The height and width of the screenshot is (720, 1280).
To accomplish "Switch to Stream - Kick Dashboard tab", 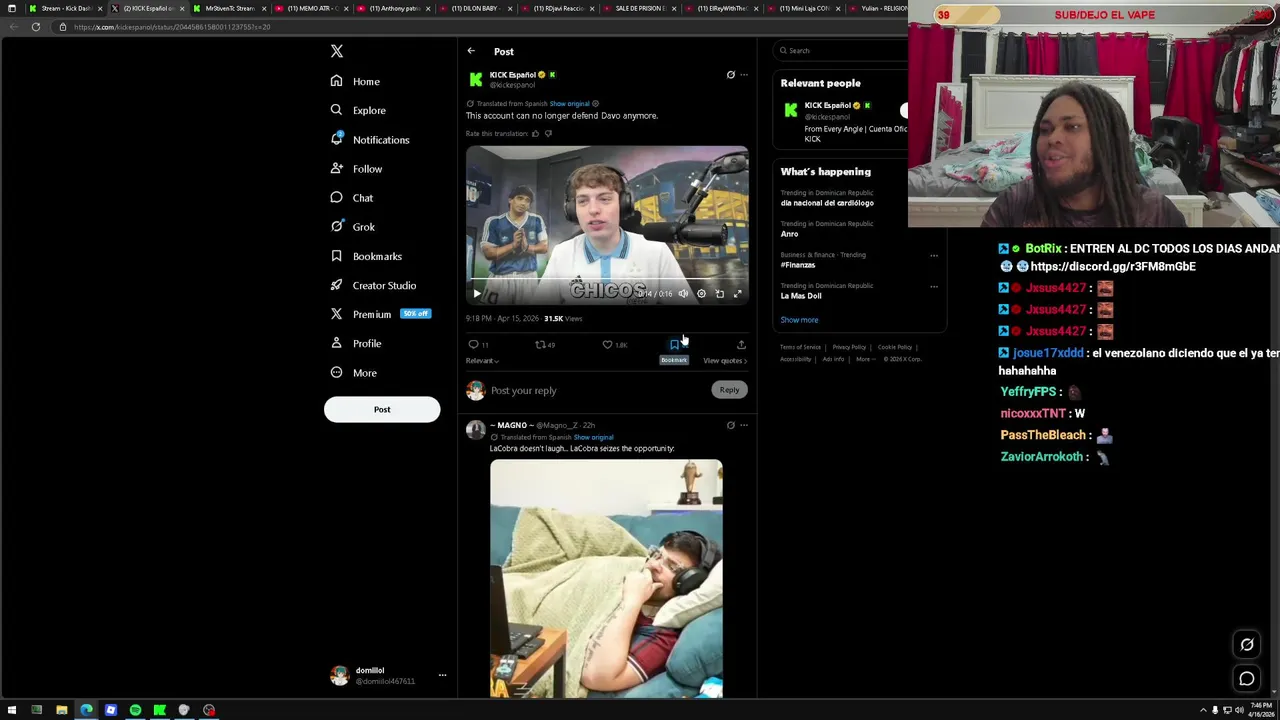I will pos(66,8).
